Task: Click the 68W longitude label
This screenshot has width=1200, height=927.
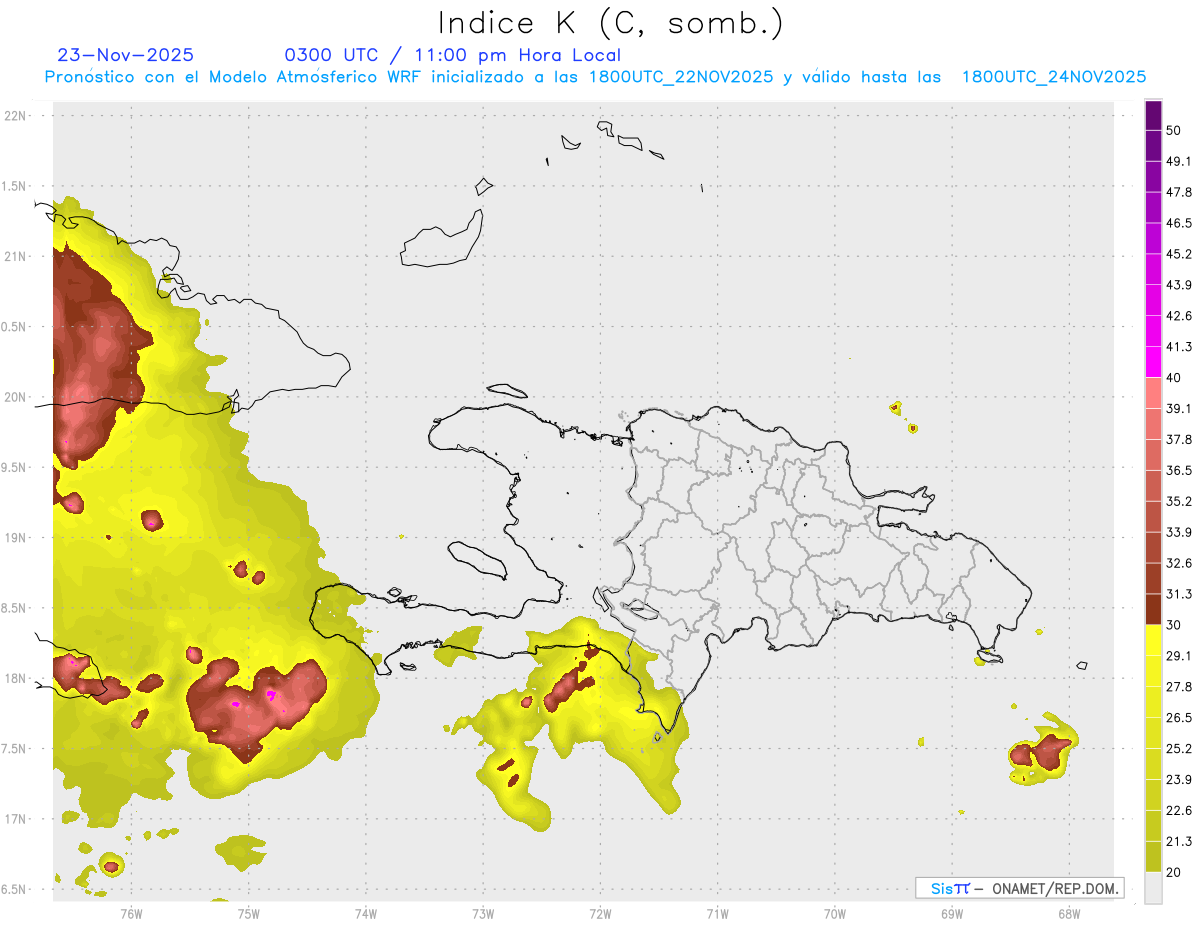Action: [x=1069, y=913]
